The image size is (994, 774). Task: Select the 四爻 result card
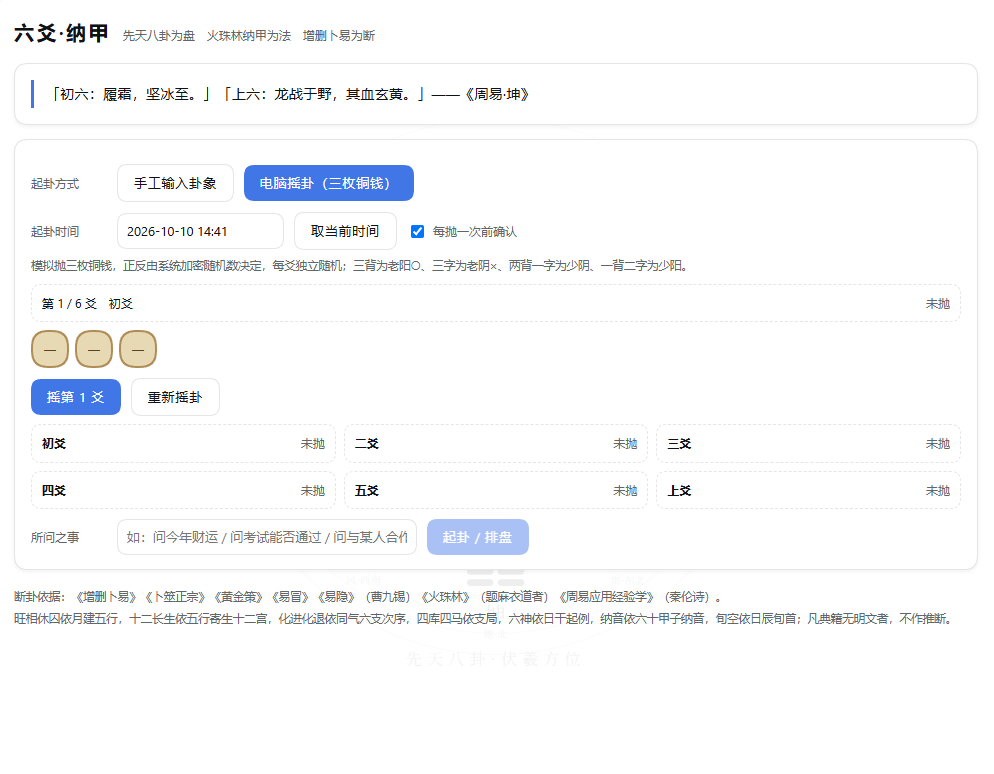coord(183,491)
